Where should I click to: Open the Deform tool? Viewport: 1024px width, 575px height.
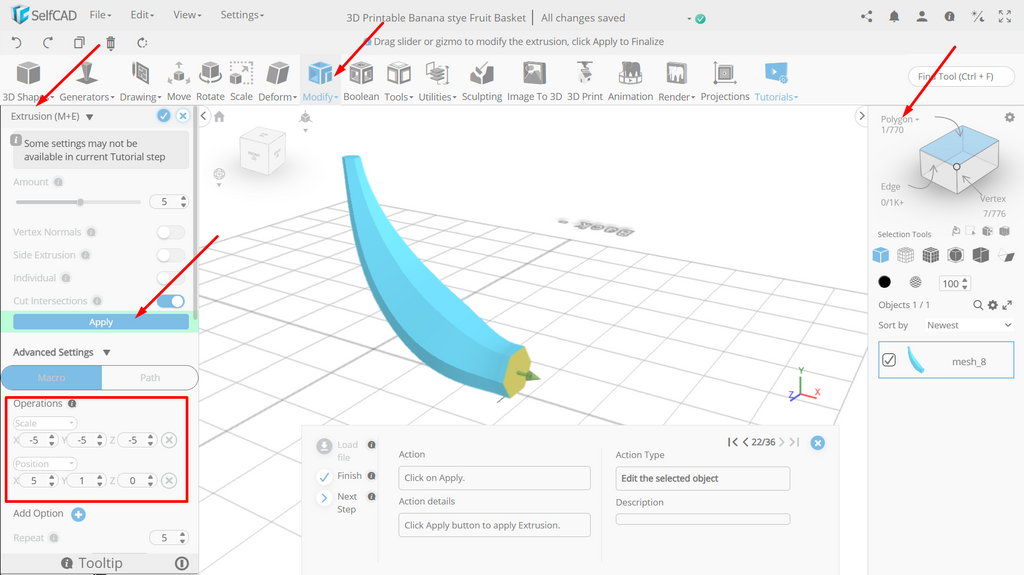point(278,81)
